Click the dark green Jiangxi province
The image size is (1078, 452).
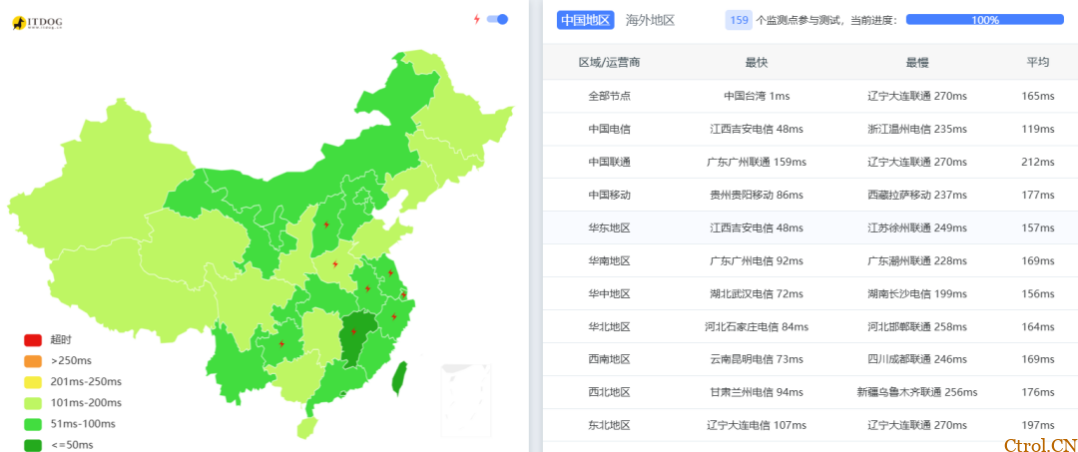[x=356, y=336]
